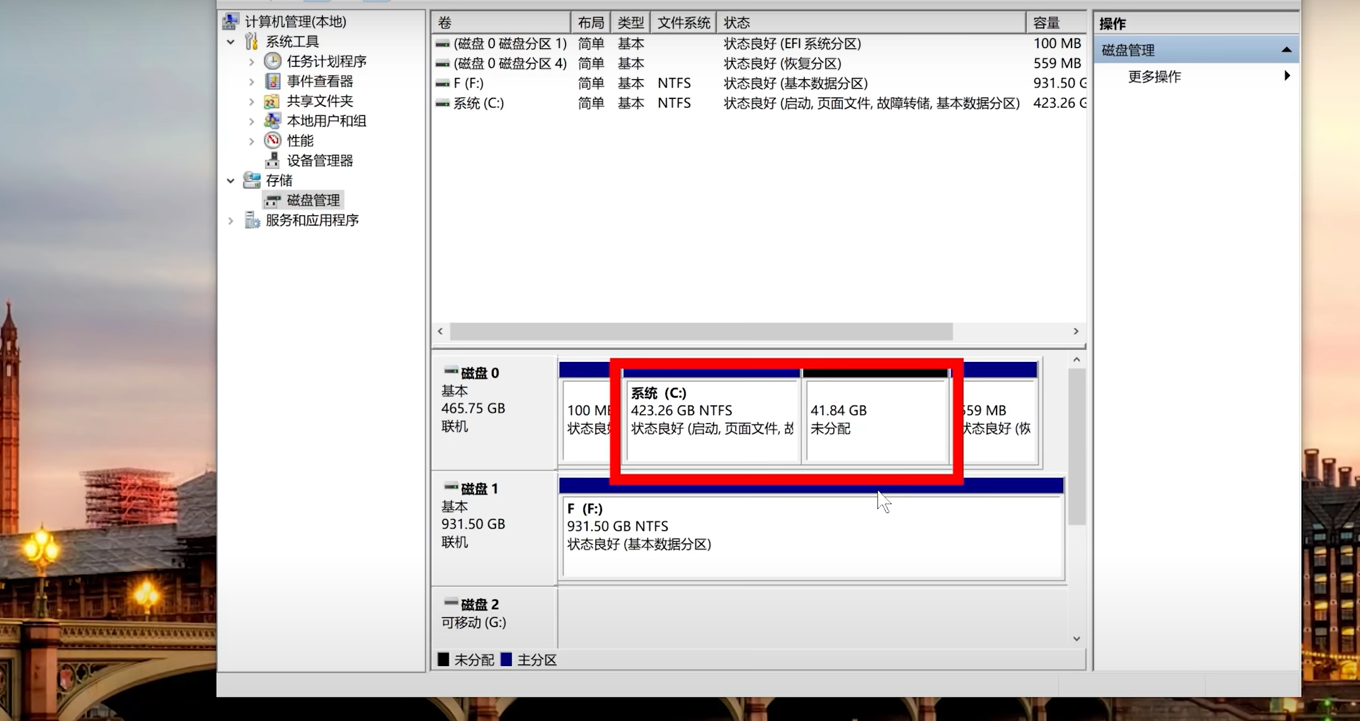The height and width of the screenshot is (721, 1360).
Task: Sort by the 类型 column header
Action: pyautogui.click(x=630, y=22)
